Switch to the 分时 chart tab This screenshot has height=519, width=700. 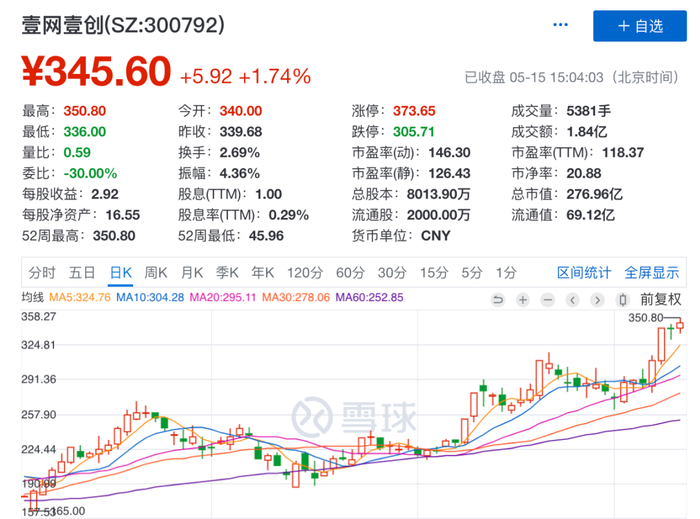point(42,272)
